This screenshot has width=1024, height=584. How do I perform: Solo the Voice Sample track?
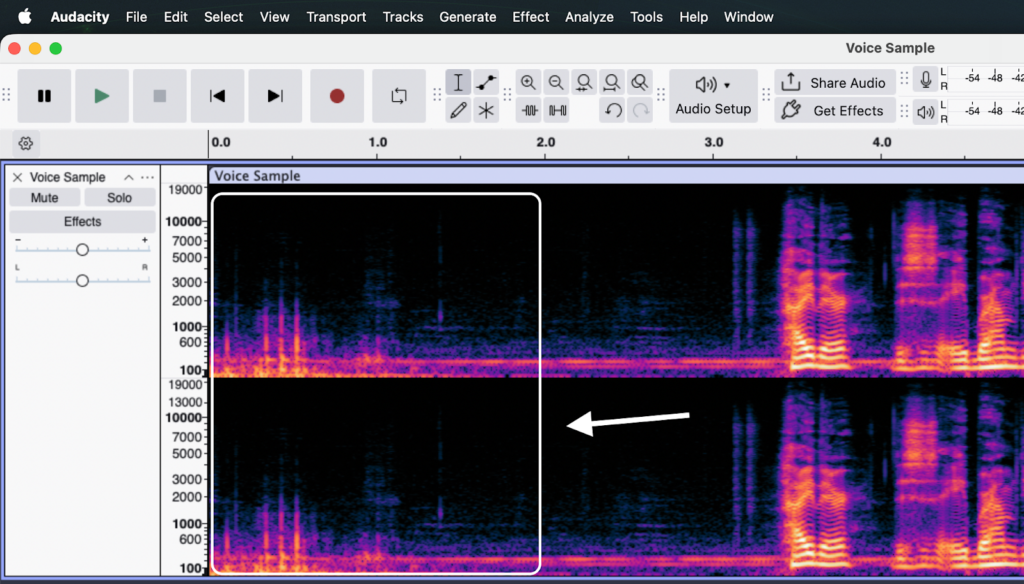(119, 198)
